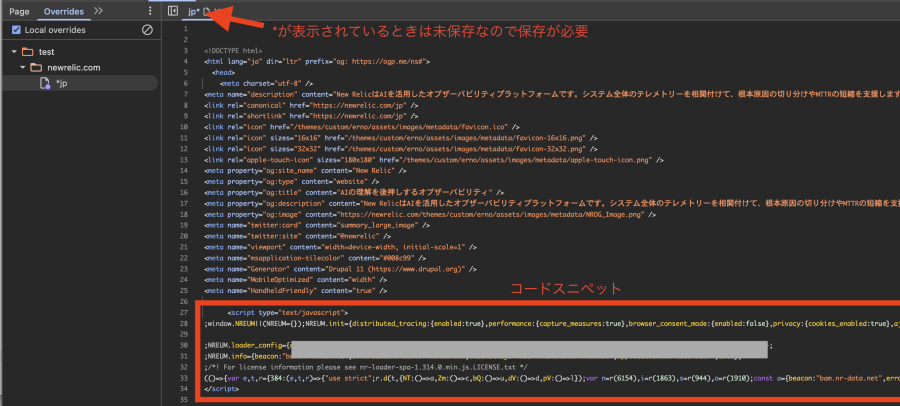Screen dimensions: 900x406
Task: Click the favicon-32x32.png line
Action: point(401,149)
